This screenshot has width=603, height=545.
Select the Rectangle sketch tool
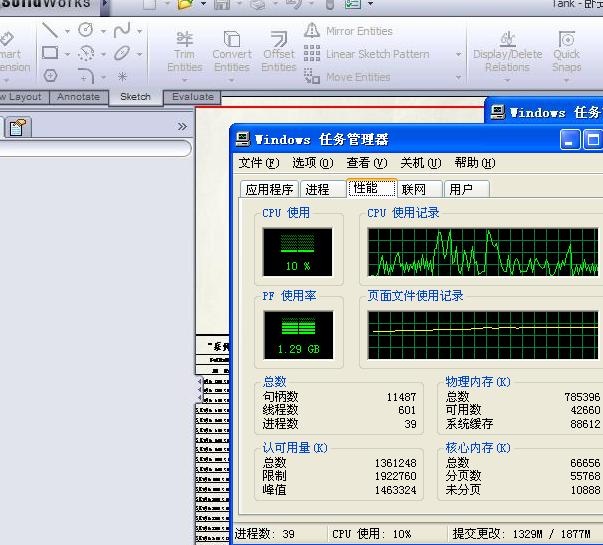[50, 53]
